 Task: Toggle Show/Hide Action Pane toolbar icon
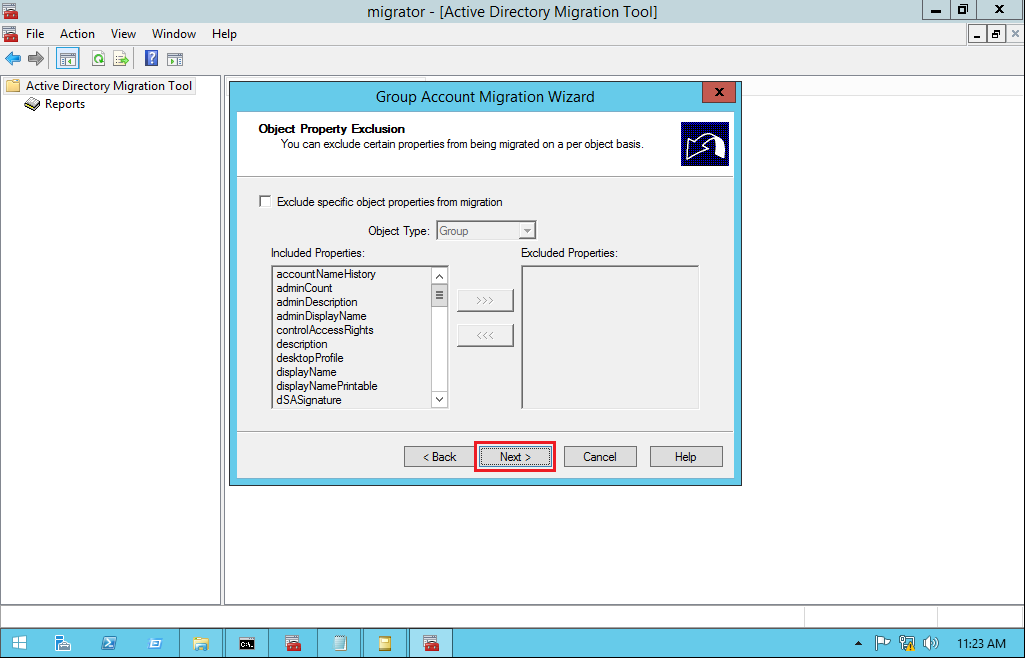click(175, 59)
